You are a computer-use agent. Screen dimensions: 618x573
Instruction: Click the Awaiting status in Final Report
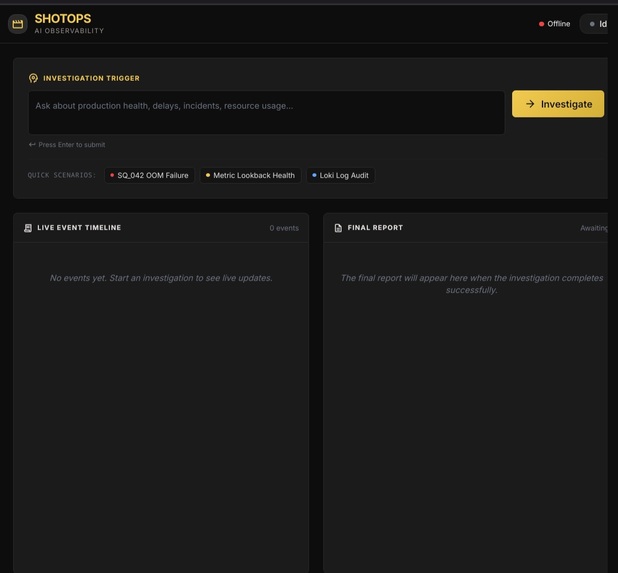pos(594,228)
